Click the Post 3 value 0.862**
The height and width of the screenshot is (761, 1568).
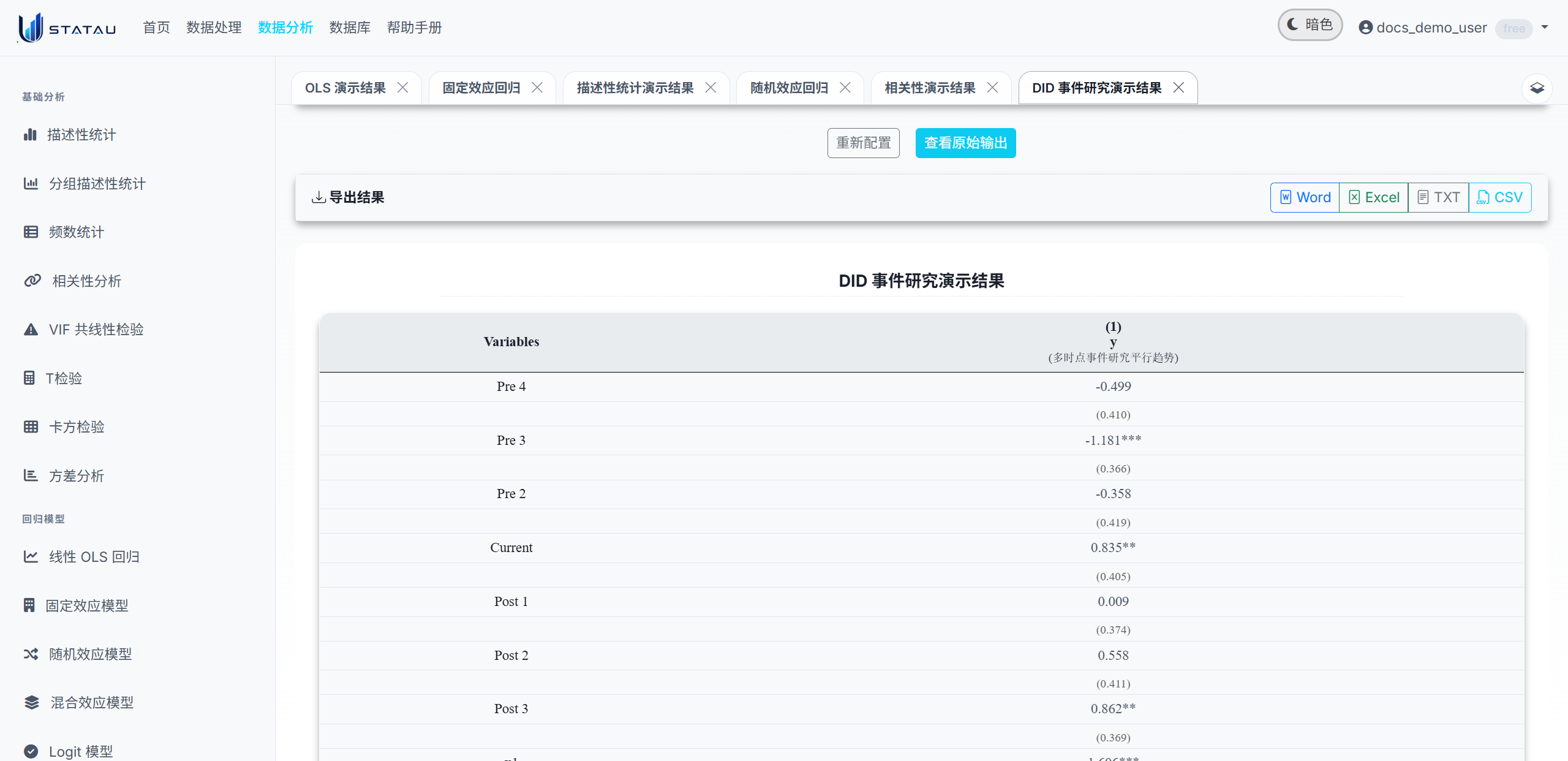pyautogui.click(x=1113, y=708)
